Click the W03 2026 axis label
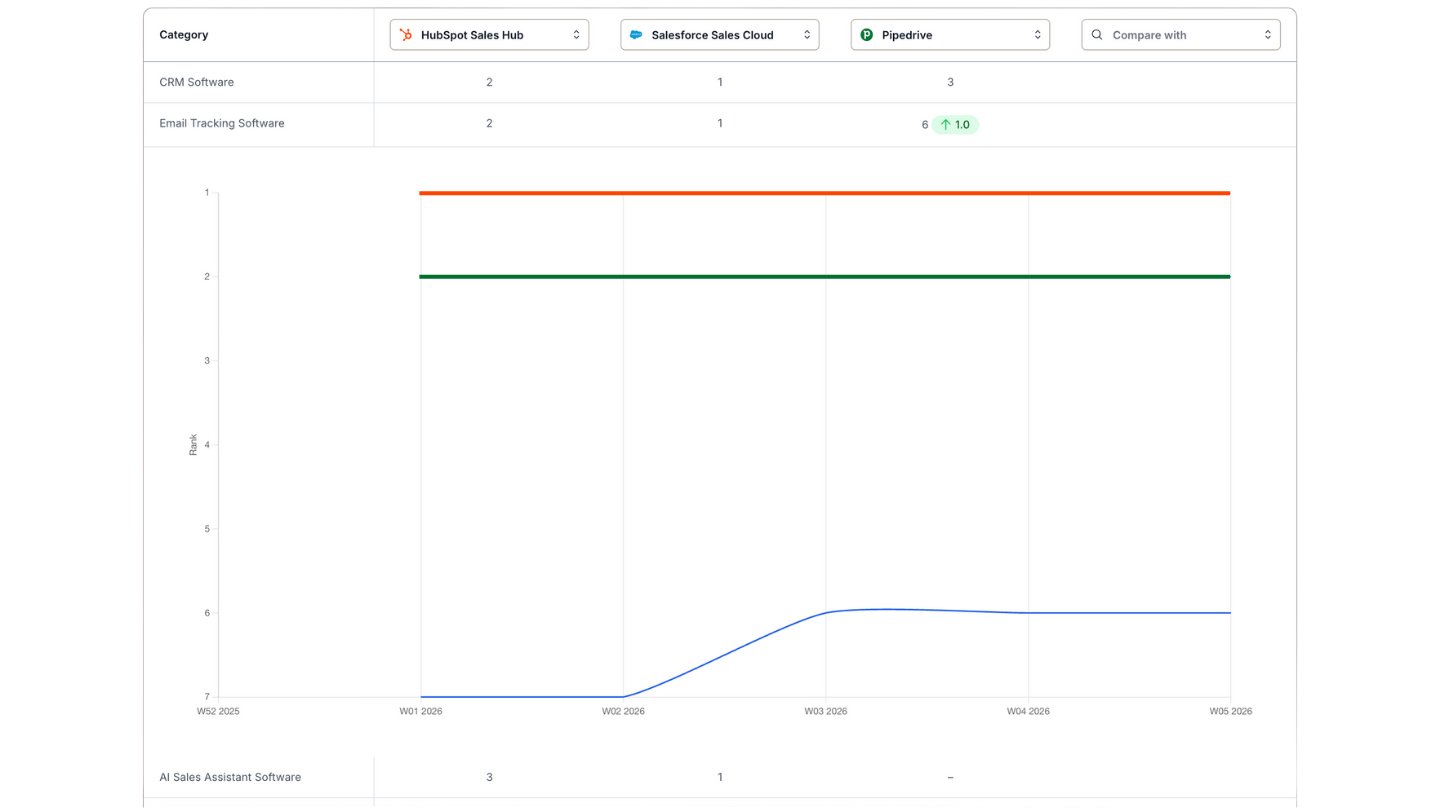1440x810 pixels. coord(826,712)
